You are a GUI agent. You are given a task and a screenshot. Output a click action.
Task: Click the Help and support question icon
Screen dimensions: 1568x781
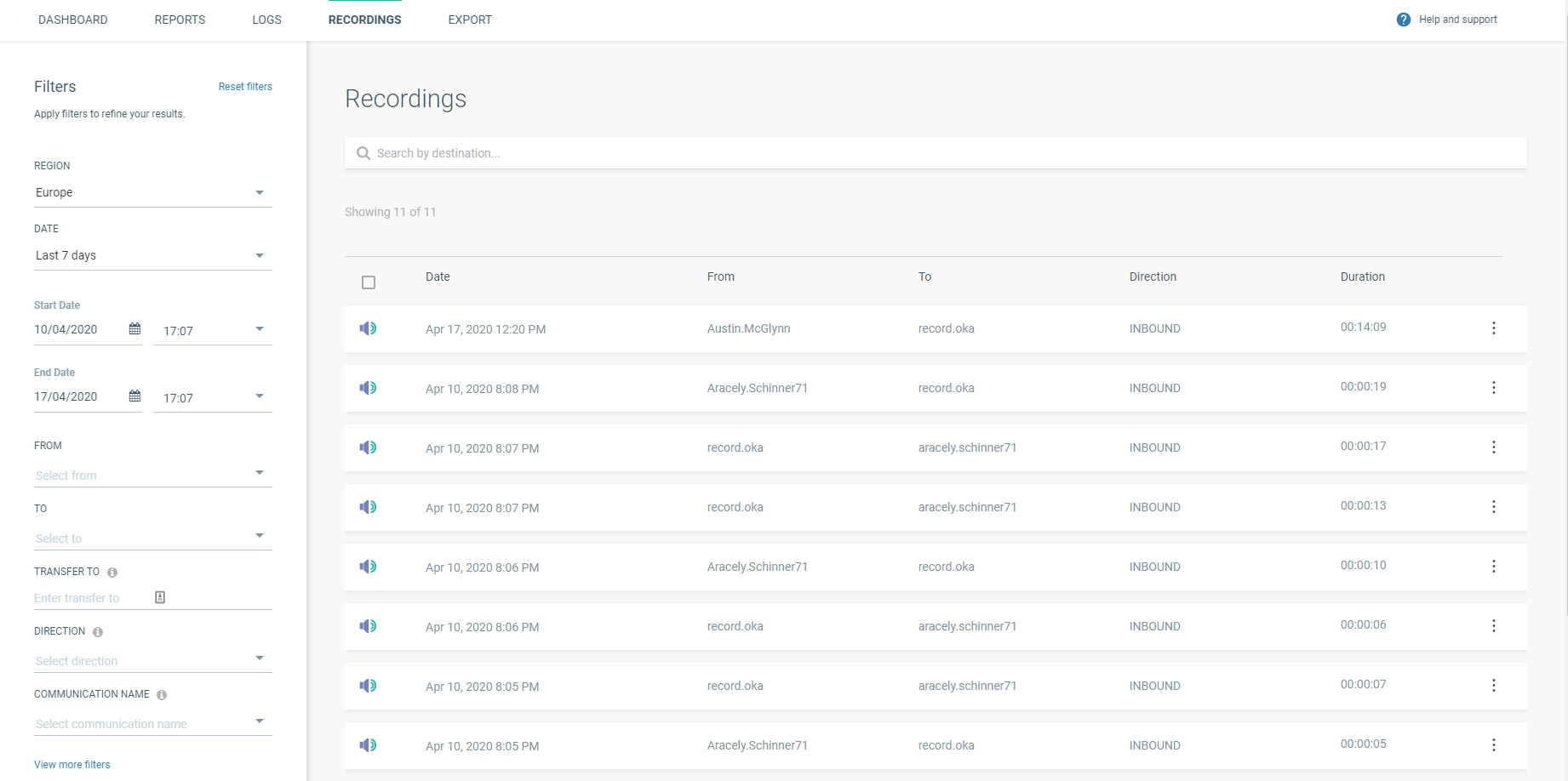click(x=1403, y=20)
